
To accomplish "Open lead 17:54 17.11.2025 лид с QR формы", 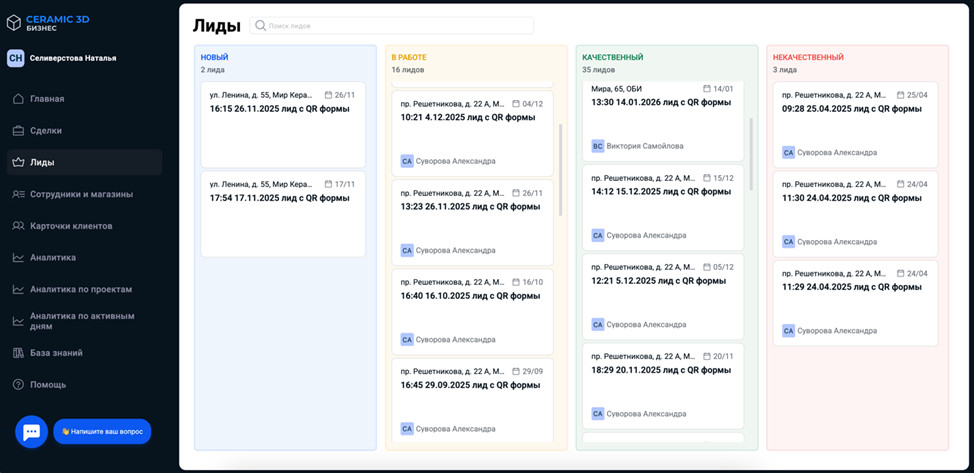I will click(283, 214).
